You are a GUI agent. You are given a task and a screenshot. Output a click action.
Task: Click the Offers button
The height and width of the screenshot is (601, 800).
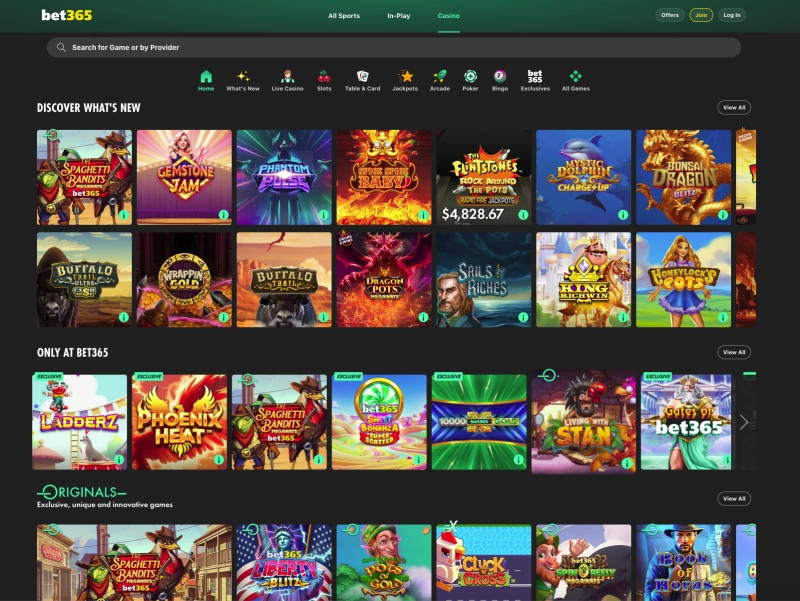coord(670,15)
